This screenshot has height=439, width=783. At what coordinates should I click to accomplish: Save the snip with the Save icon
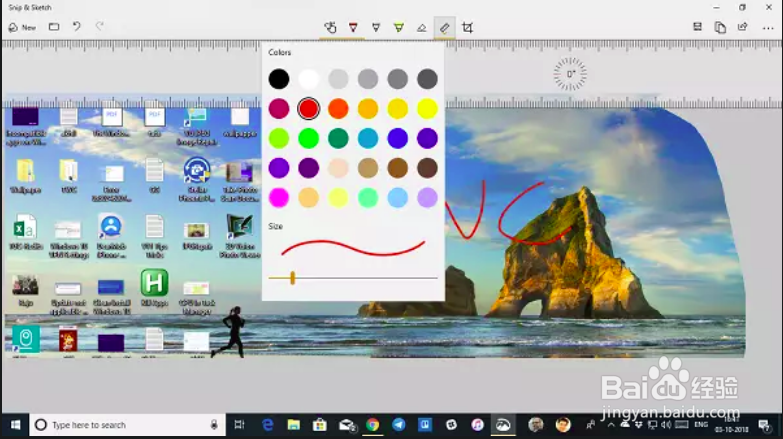coord(697,27)
